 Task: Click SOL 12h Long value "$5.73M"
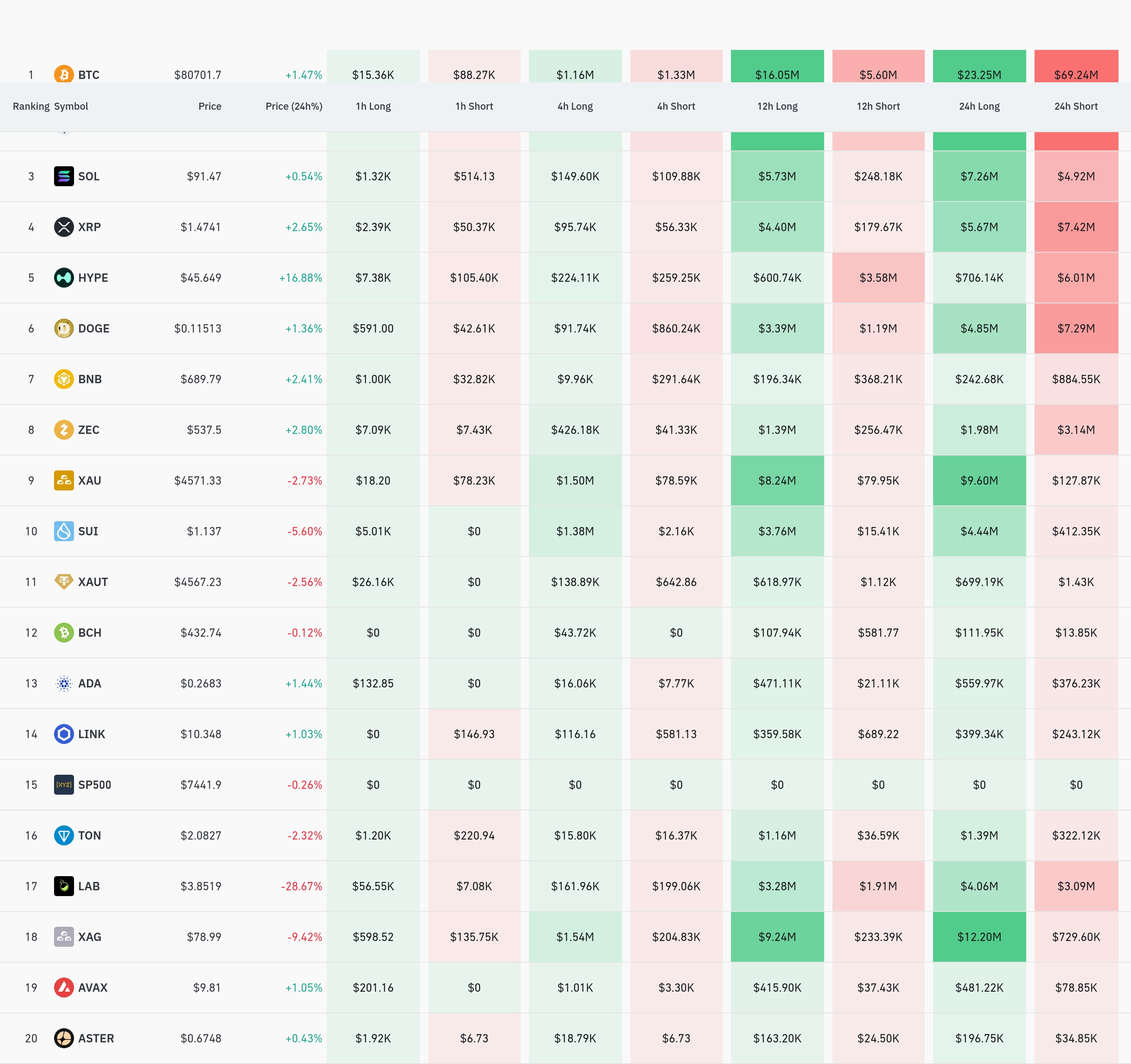pos(777,176)
